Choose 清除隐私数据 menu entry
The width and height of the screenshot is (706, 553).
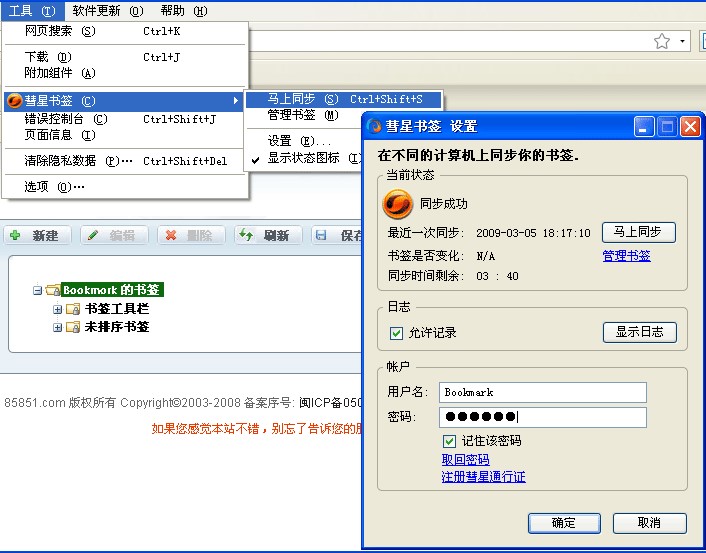click(125, 161)
